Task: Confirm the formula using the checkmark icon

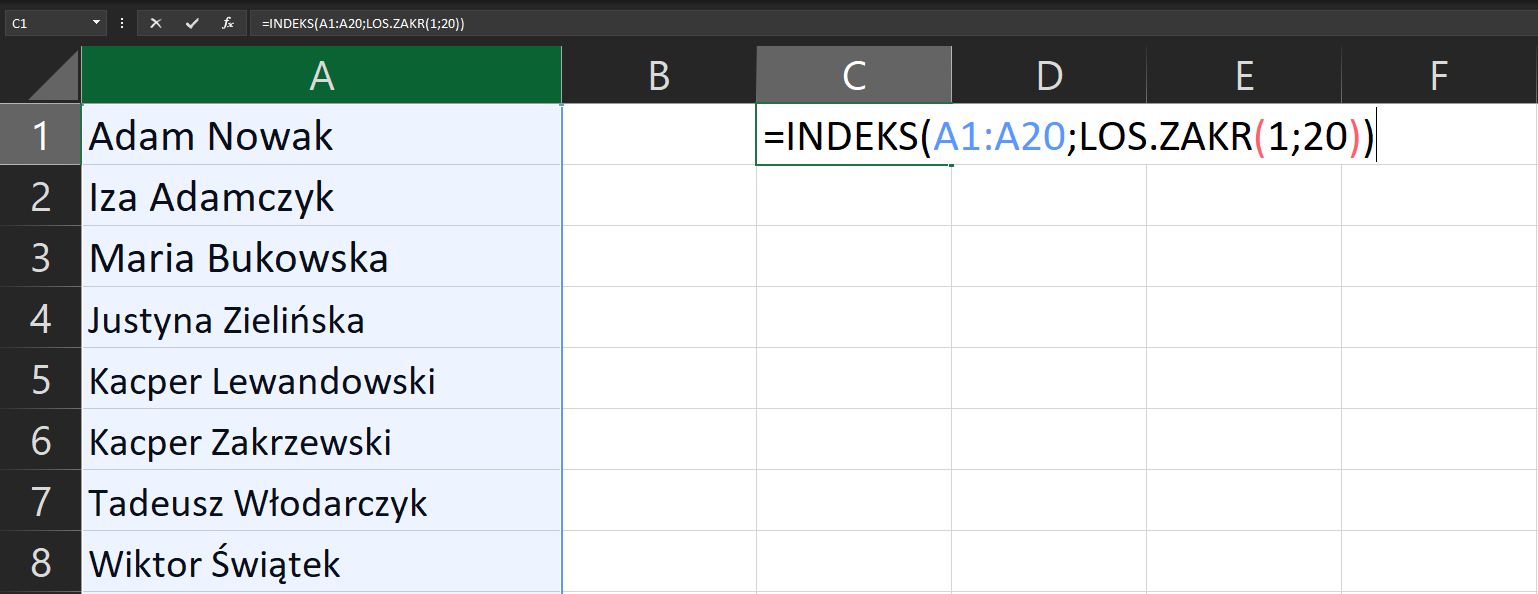Action: 192,22
